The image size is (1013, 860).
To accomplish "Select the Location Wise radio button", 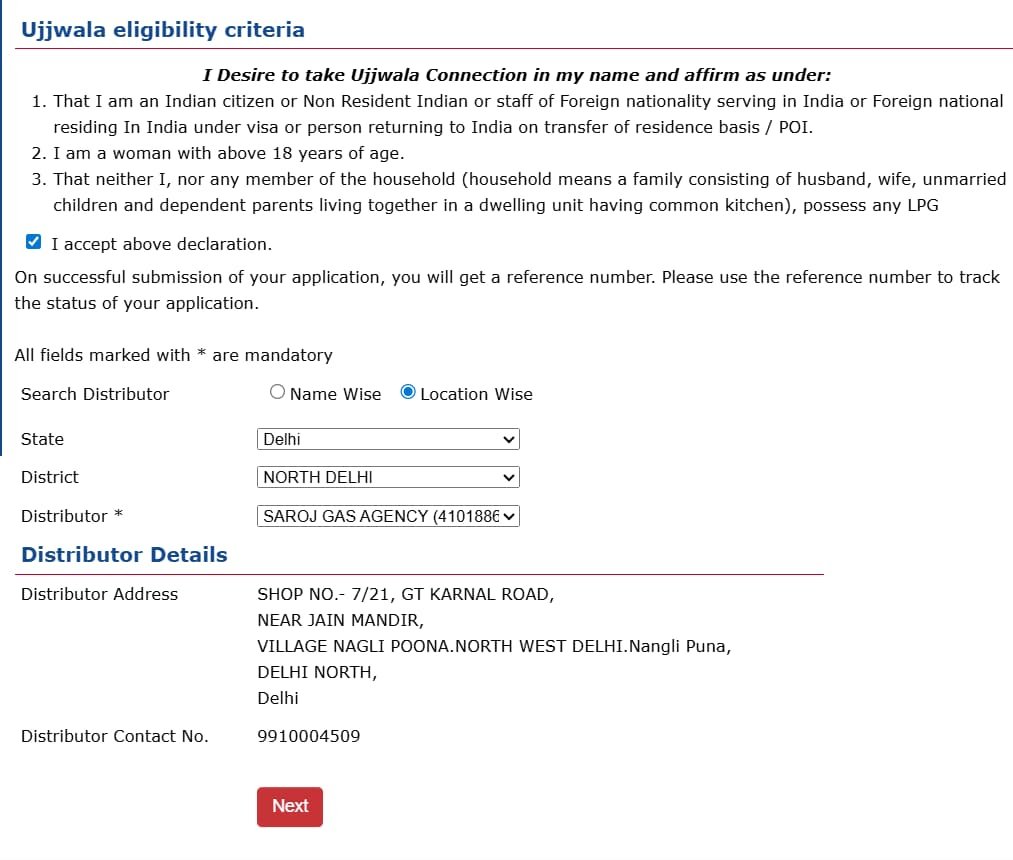I will coord(408,393).
